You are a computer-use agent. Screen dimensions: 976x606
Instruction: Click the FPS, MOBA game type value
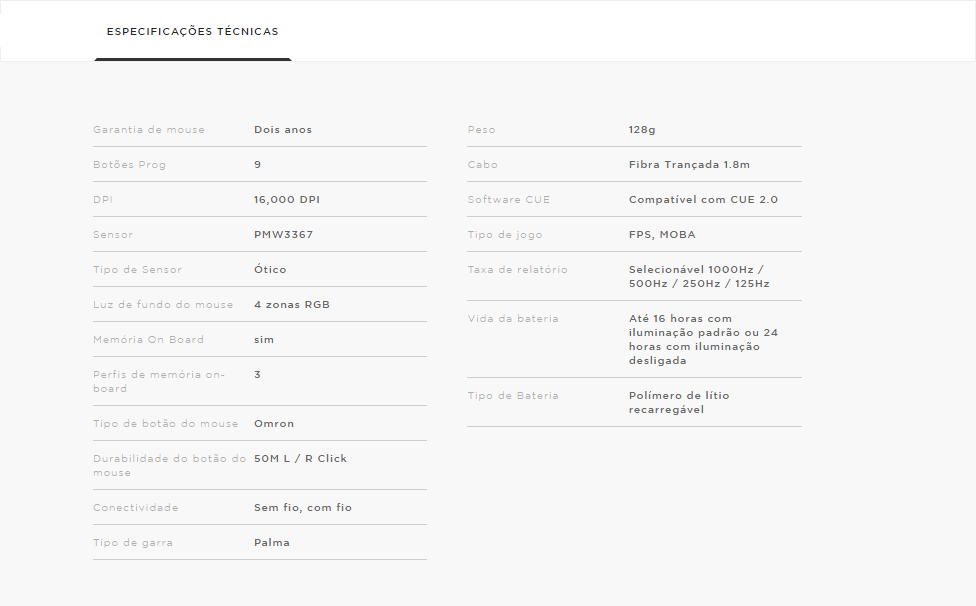click(662, 235)
